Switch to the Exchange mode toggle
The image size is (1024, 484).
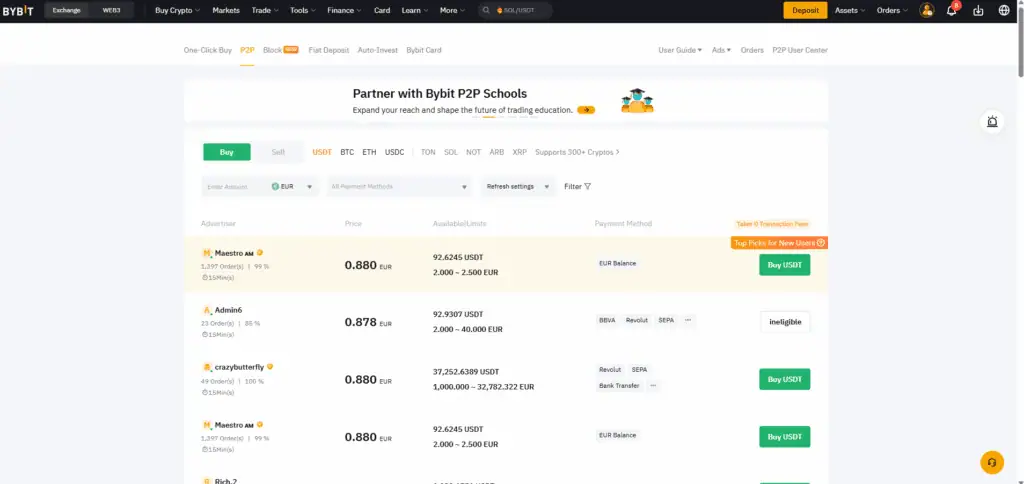[66, 10]
